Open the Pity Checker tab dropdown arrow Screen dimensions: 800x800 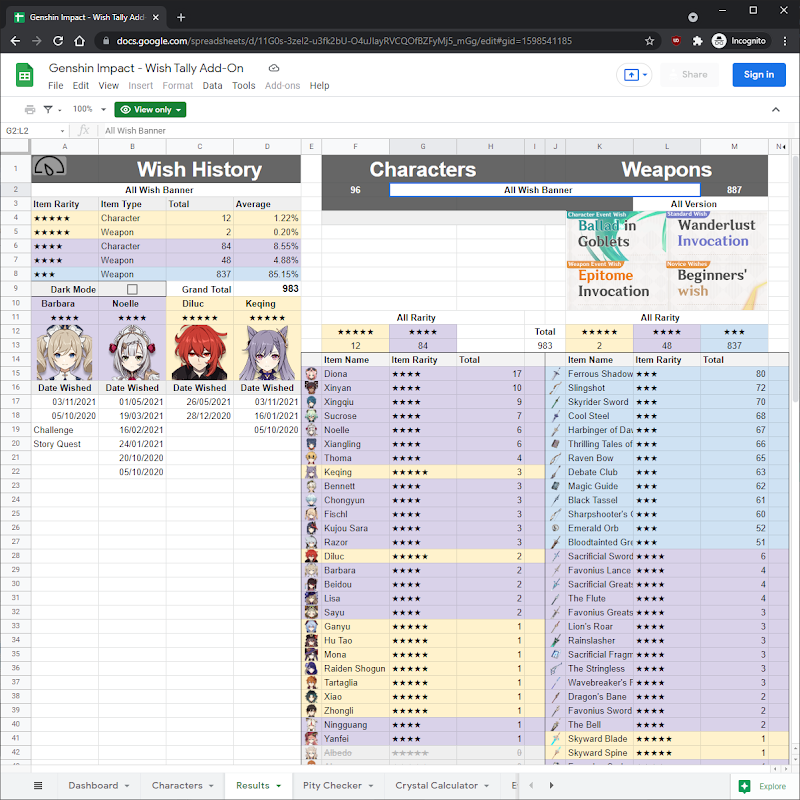tap(371, 786)
